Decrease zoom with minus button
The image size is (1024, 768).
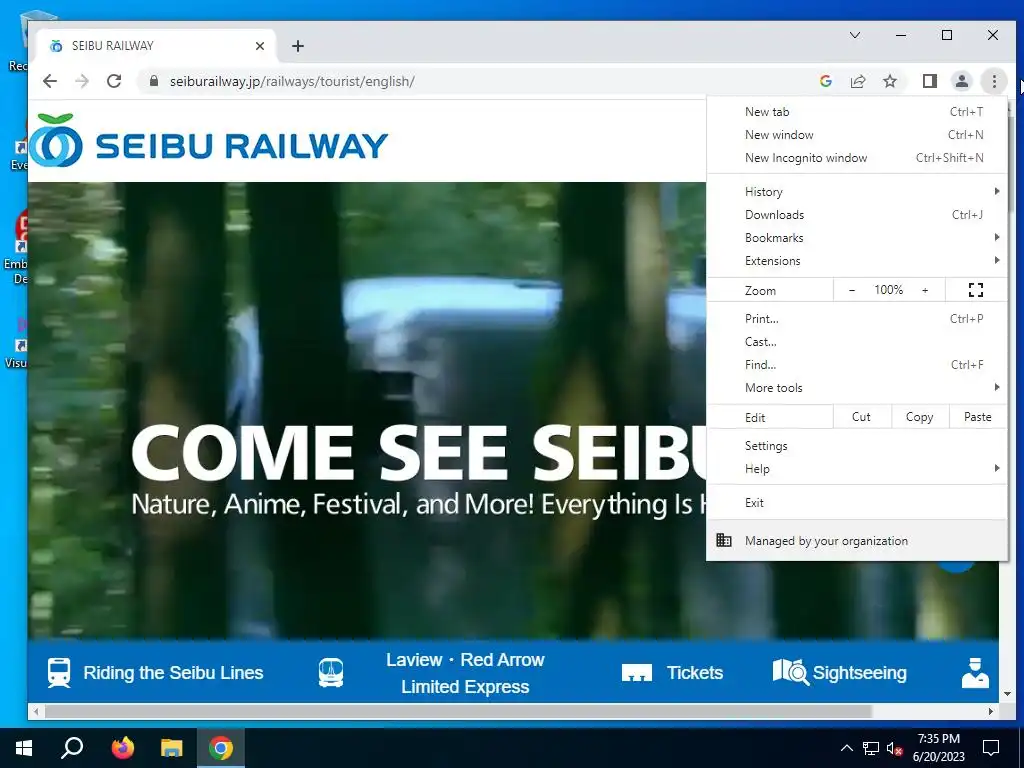click(x=852, y=290)
